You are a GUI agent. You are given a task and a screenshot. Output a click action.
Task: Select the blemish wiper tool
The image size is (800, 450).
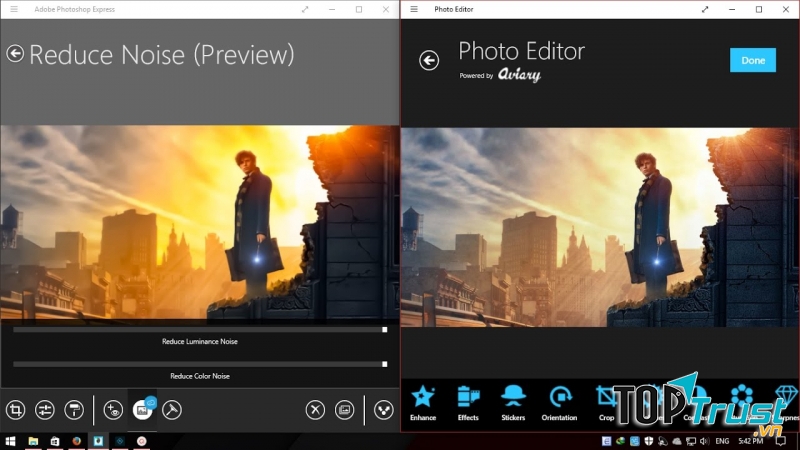pyautogui.click(x=172, y=410)
